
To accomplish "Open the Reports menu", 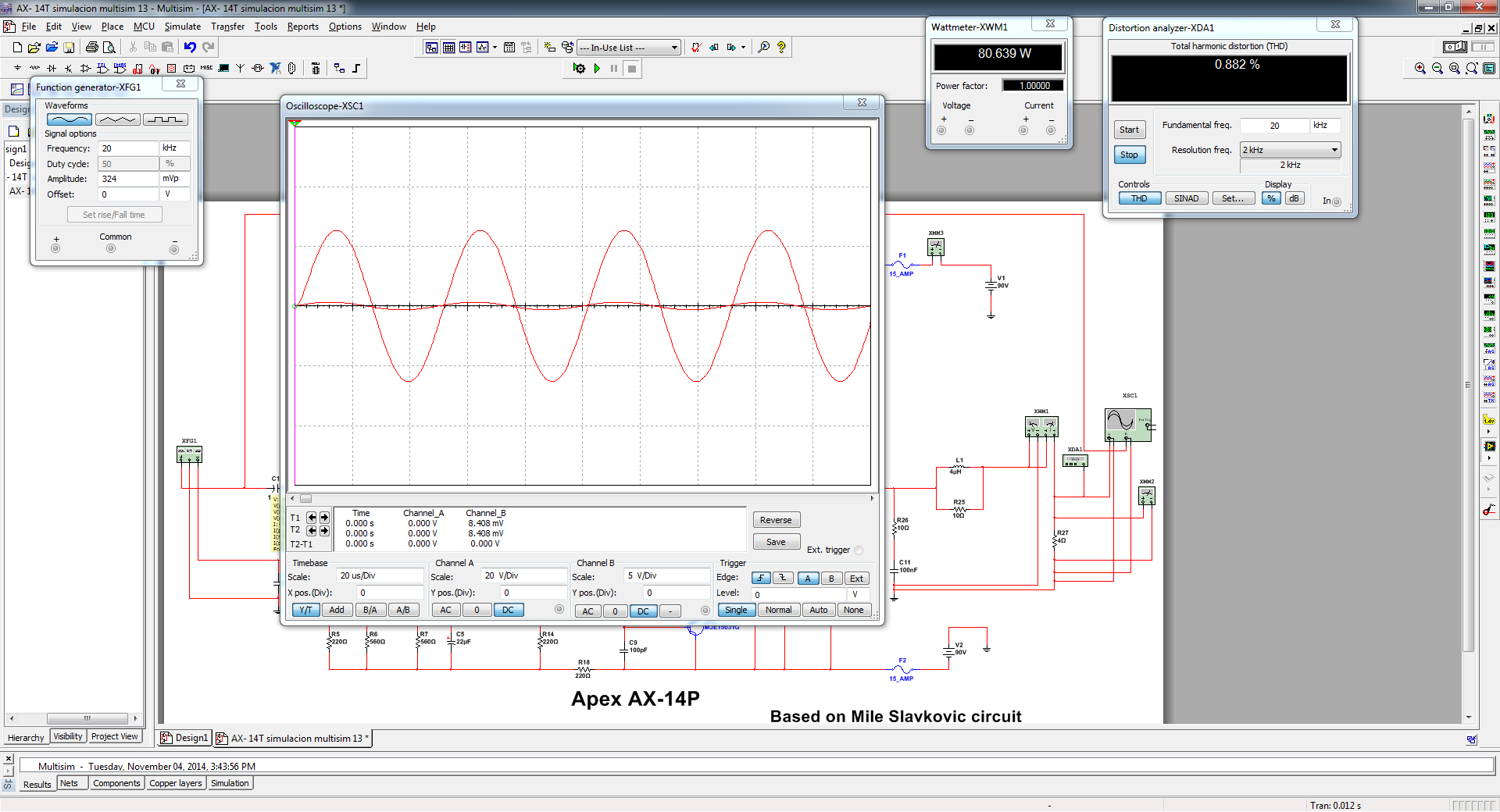I will pyautogui.click(x=302, y=27).
